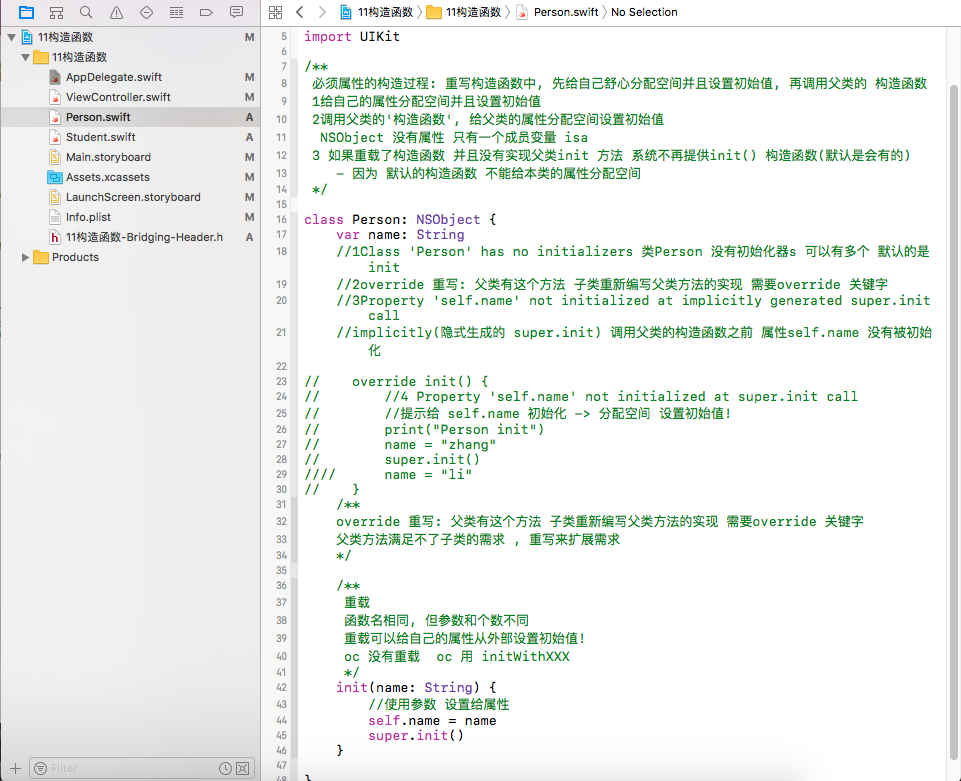Image resolution: width=961 pixels, height=781 pixels.
Task: Click the text 'import UIKit'
Action: [x=352, y=37]
